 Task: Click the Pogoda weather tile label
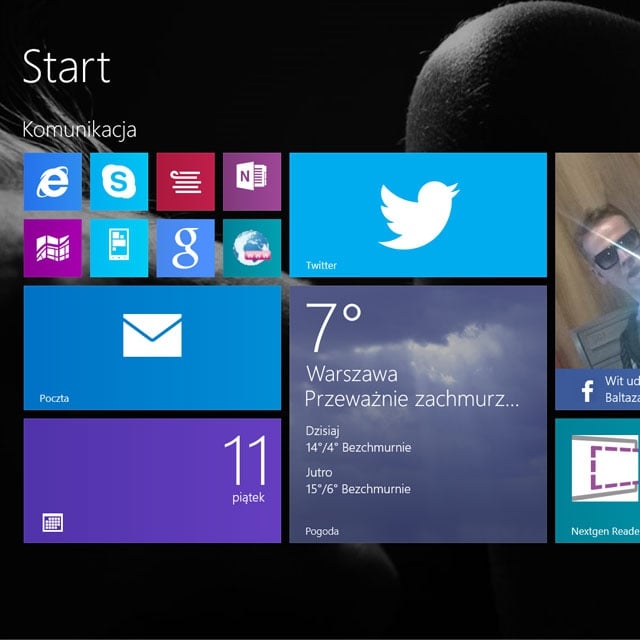coord(322,531)
